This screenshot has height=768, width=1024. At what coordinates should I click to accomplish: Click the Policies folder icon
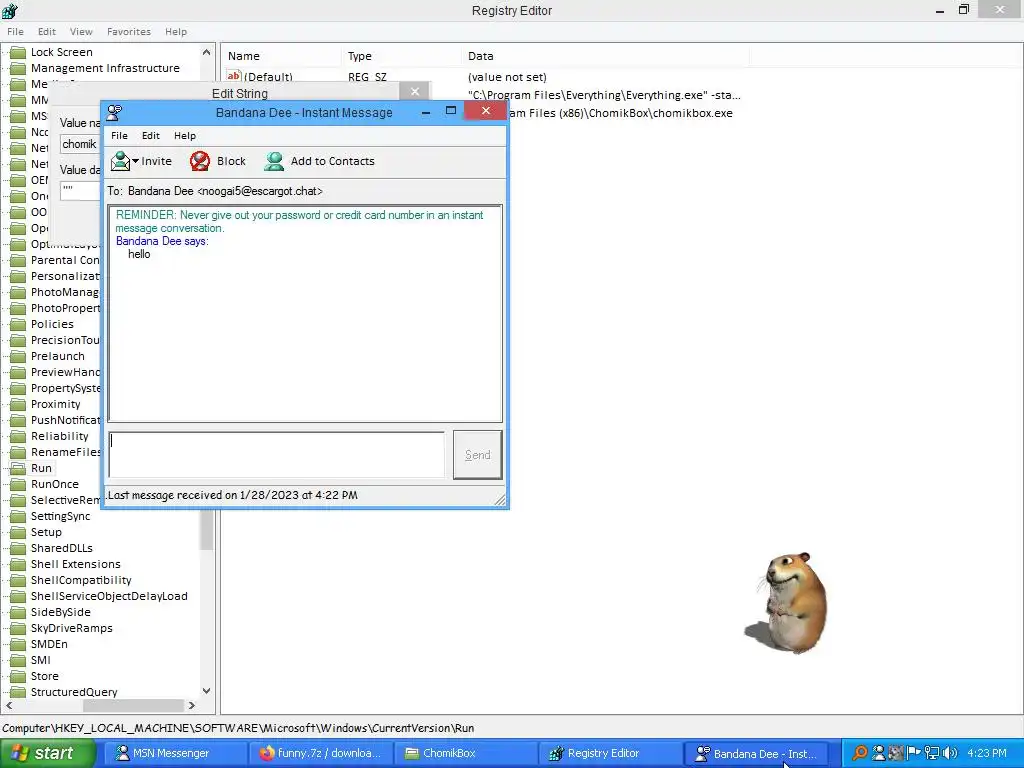[x=18, y=324]
